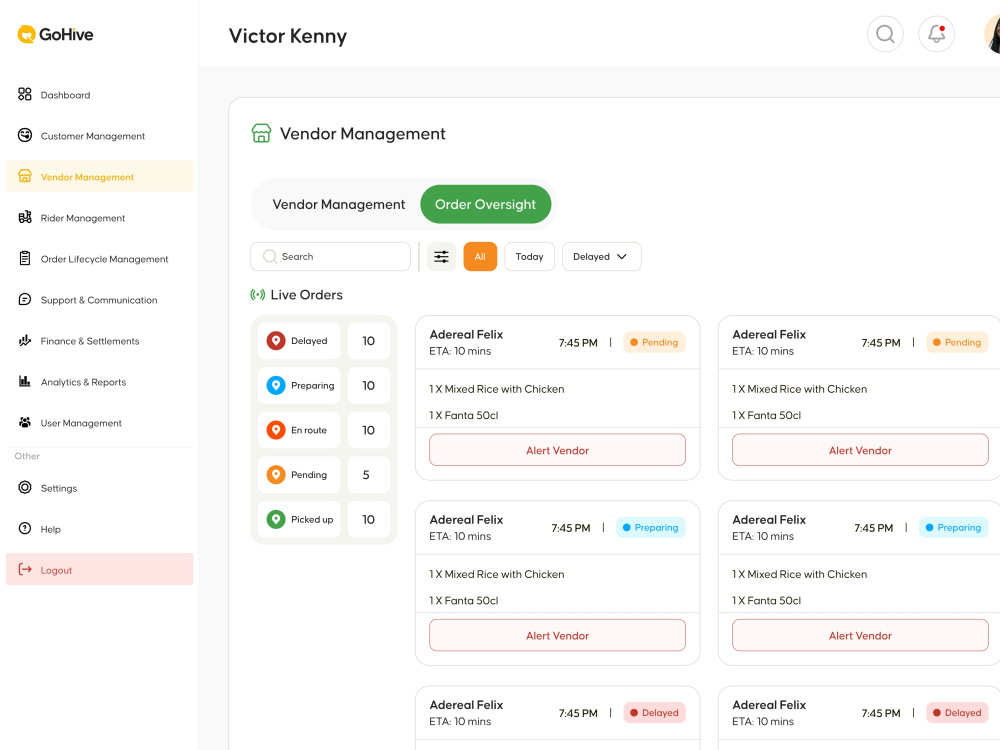The height and width of the screenshot is (750, 1000).
Task: Go to Rider Management menu item
Action: (99, 217)
